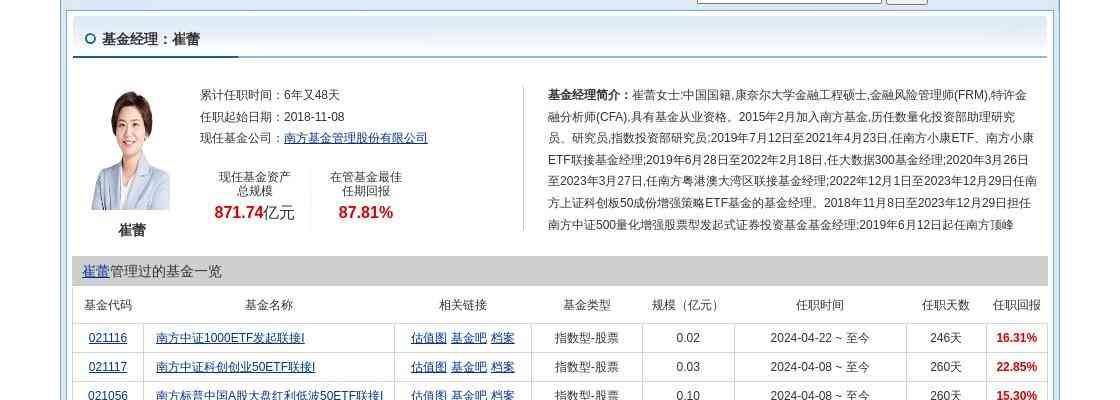Click the 22.85% return value
Screen dimensions: 1120x400
[x=1016, y=367]
